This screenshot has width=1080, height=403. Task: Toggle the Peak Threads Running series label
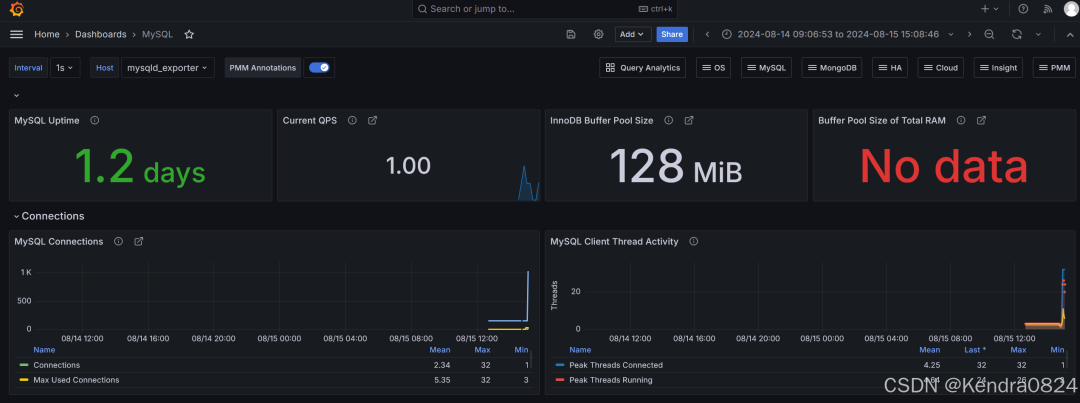[610, 380]
